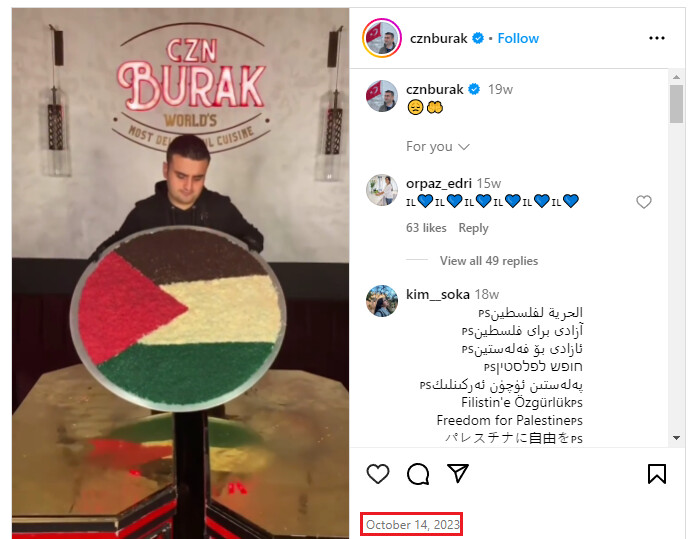Click the scrollbar down arrow in comments
Screen dimensions: 688x539
coord(676,438)
